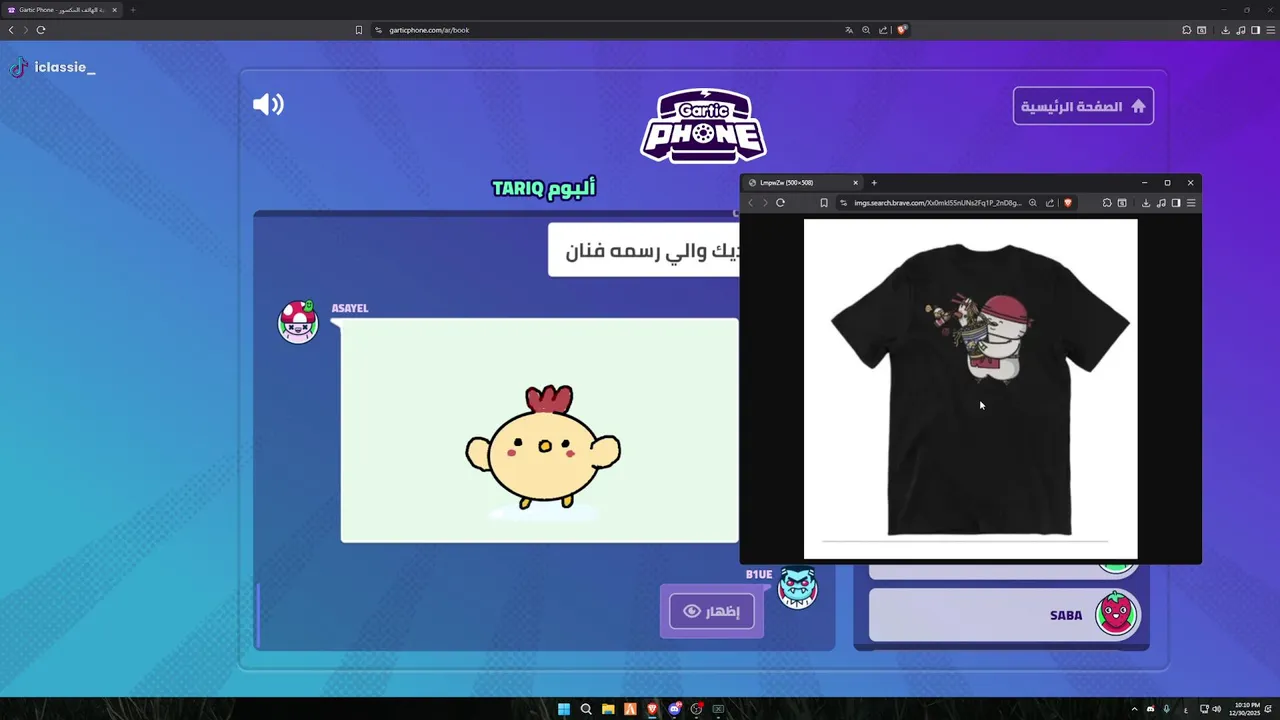This screenshot has height=720, width=1280.
Task: Share the popup image URL
Action: click(x=1050, y=203)
